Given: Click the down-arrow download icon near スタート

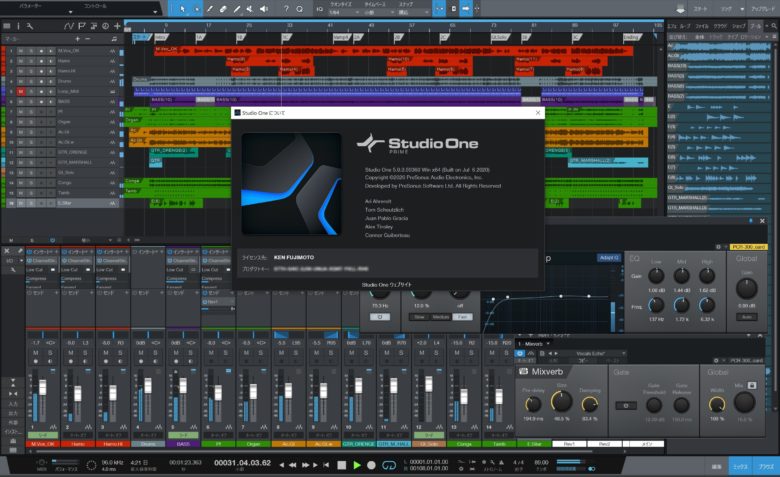Looking at the screenshot, I should click(680, 9).
